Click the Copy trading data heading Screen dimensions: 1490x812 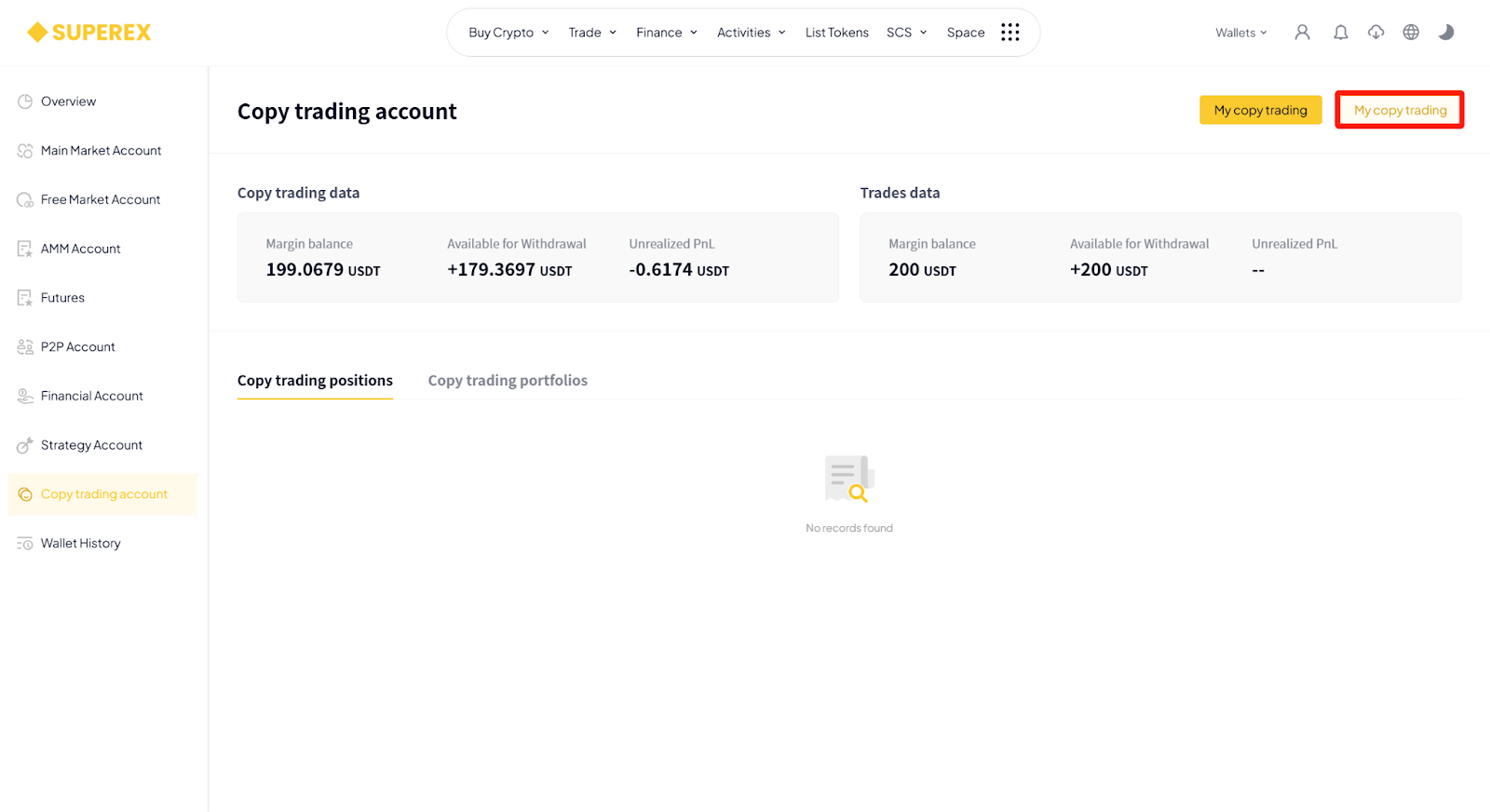(298, 193)
